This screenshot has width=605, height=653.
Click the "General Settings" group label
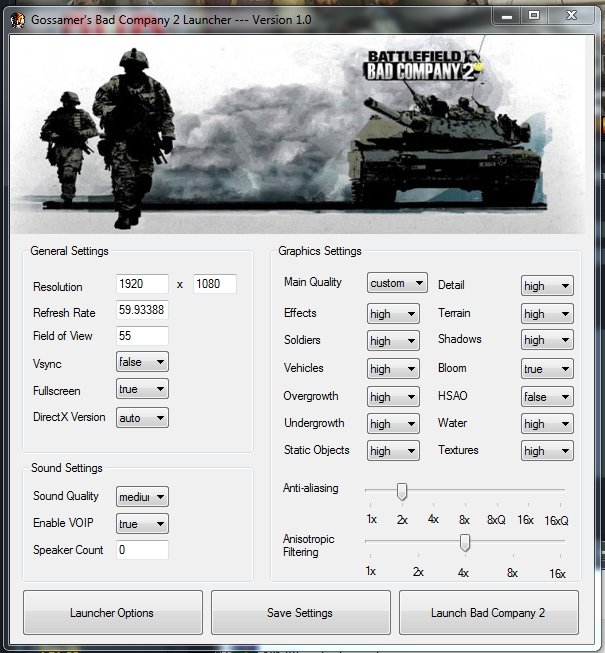(x=69, y=251)
